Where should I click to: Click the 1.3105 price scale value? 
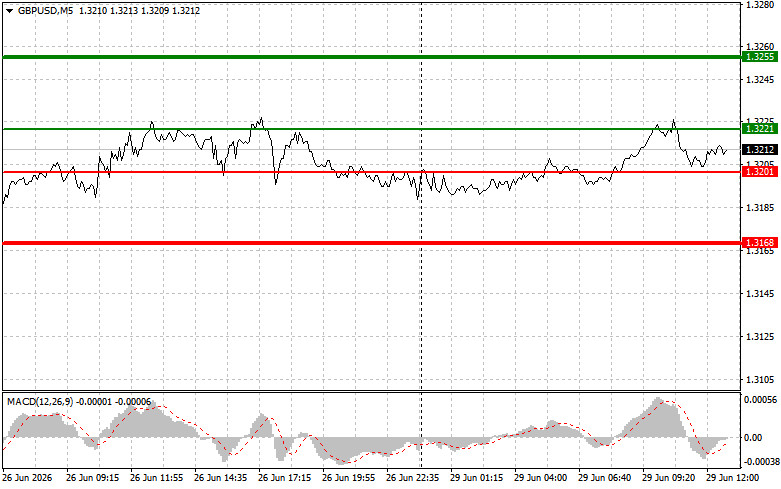click(x=759, y=379)
